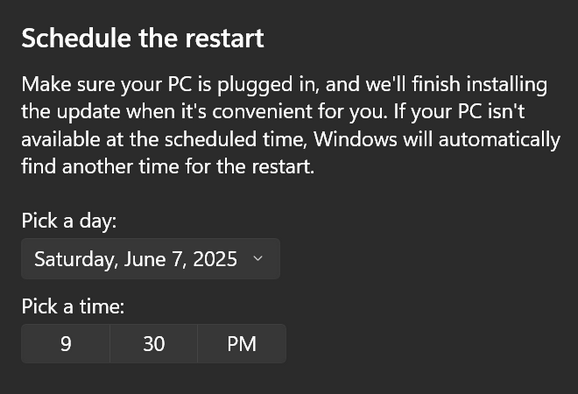Click the divider between hour and minute fields
The width and height of the screenshot is (578, 394).
click(110, 344)
